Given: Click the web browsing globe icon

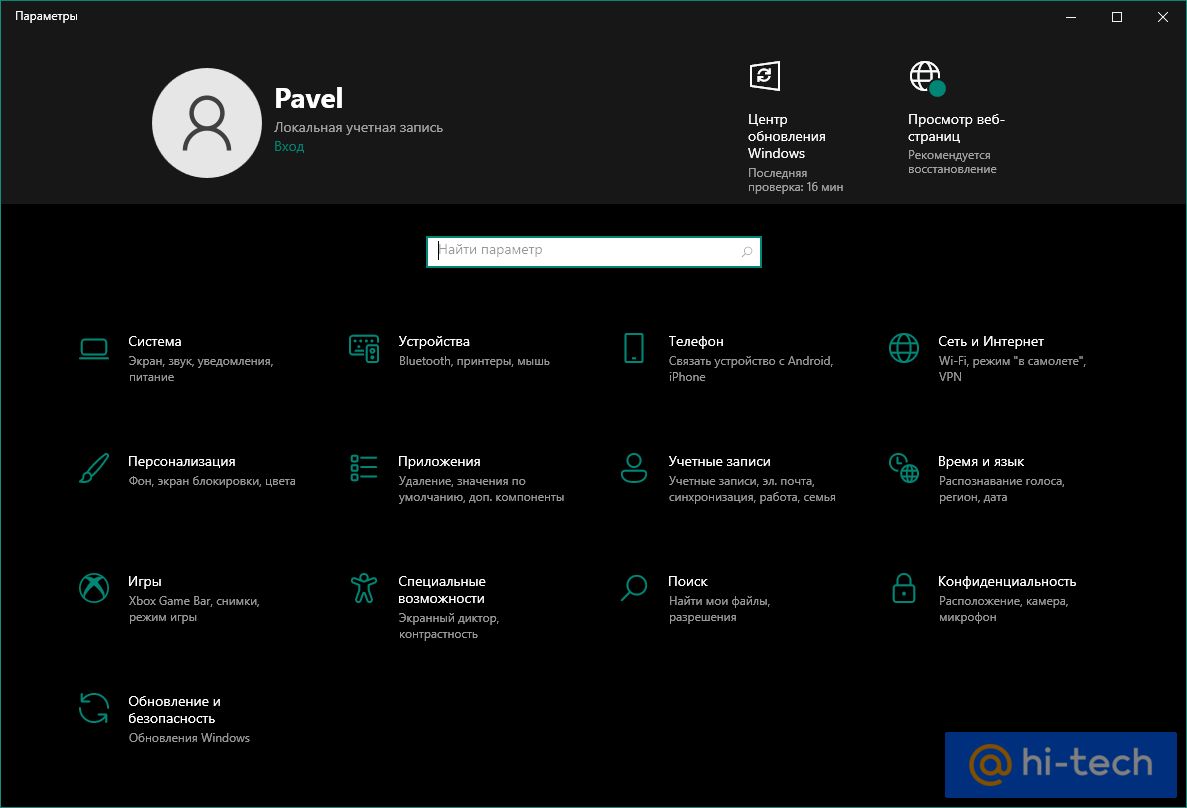Looking at the screenshot, I should tap(927, 78).
